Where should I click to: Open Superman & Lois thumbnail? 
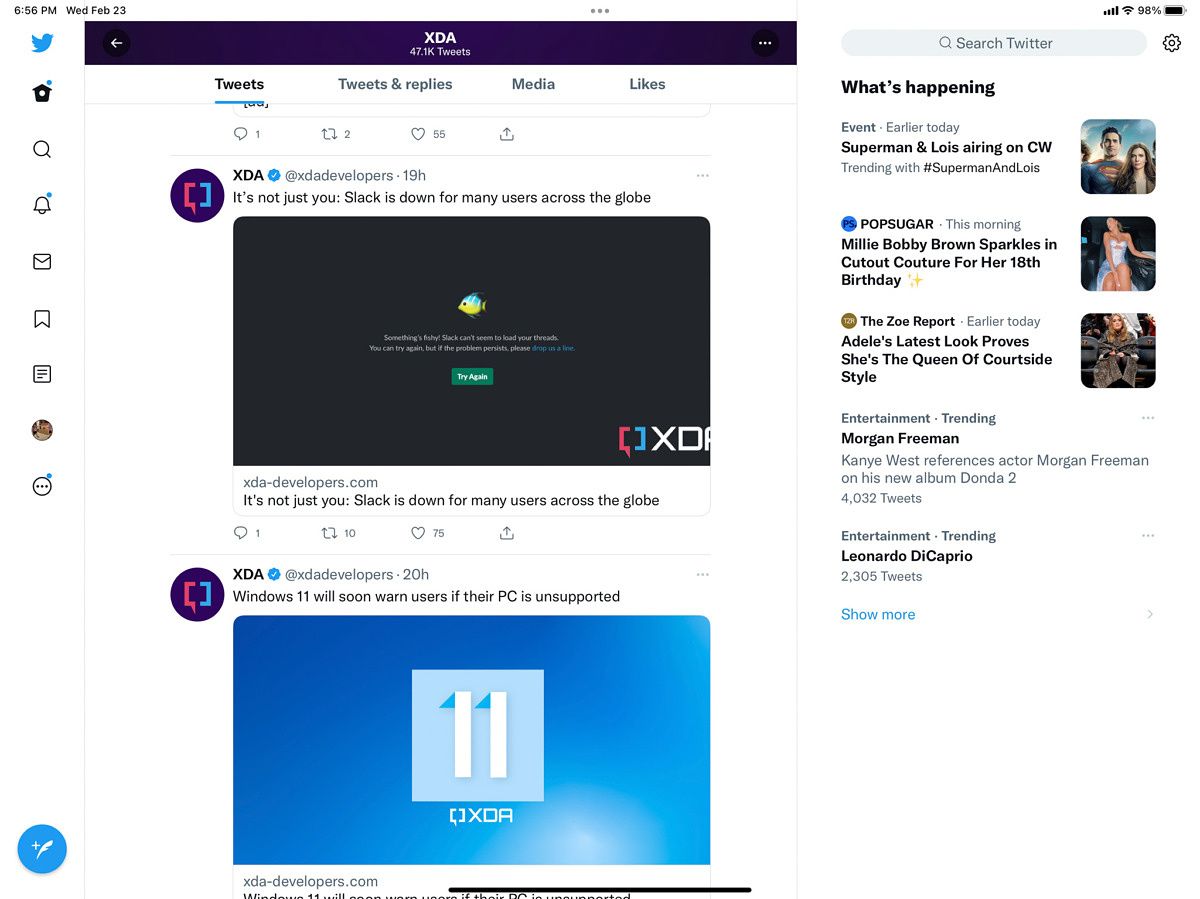point(1118,157)
